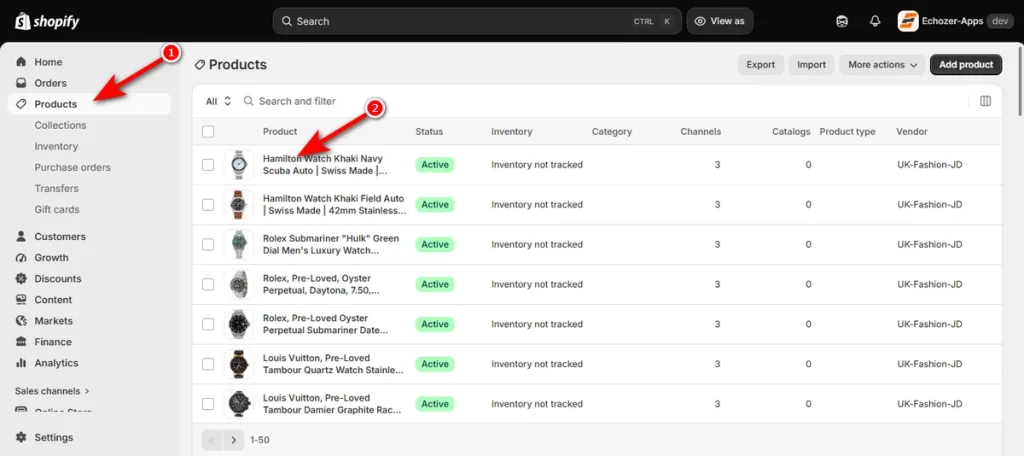This screenshot has height=456, width=1024.
Task: Open Gift cards in the sidebar
Action: point(57,209)
